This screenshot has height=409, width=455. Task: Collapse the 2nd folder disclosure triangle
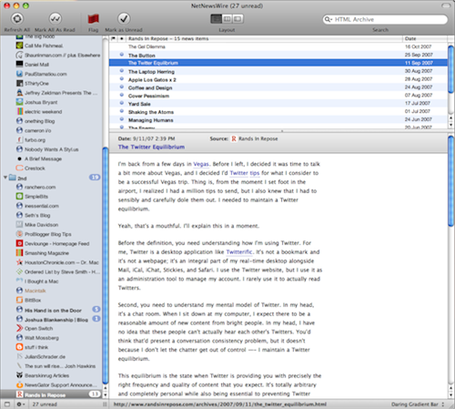click(5, 177)
